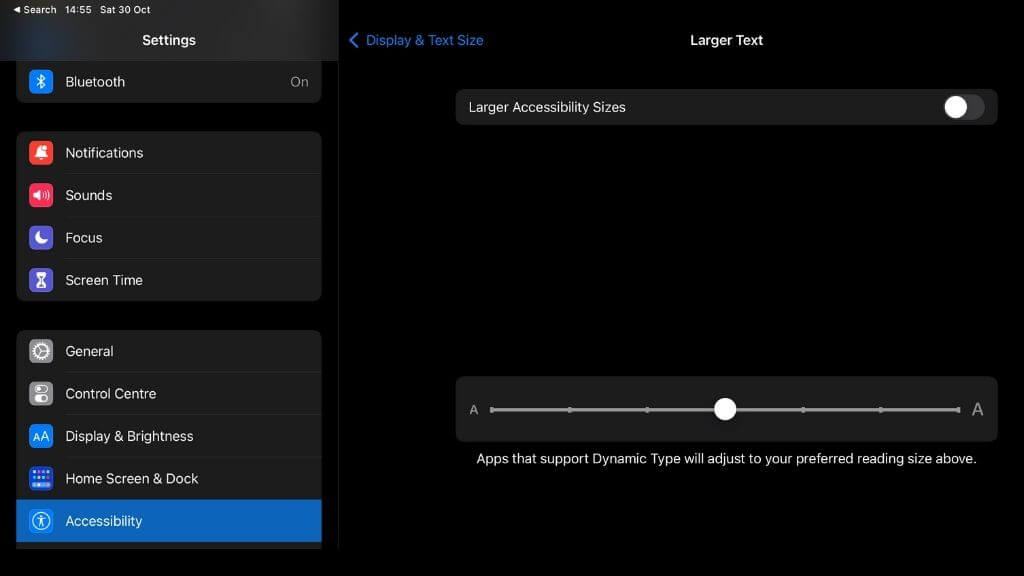Screen dimensions: 1024x576
Task: Tap the Accessibility figure icon
Action: coord(40,521)
